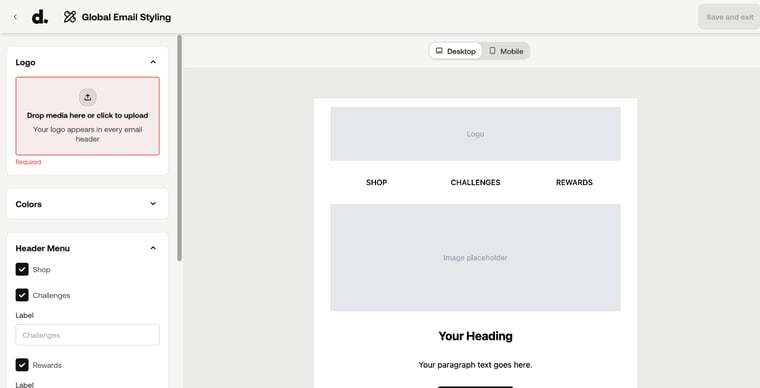This screenshot has width=760, height=388.
Task: Click the 'Colors' section heading
Action: click(29, 204)
